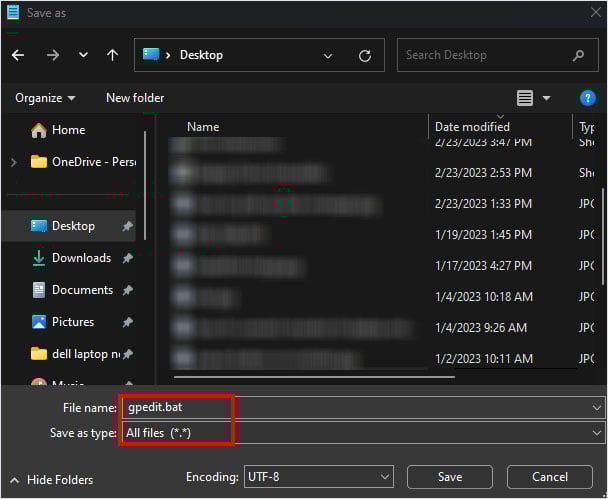Viewport: 608px width, 499px height.
Task: Click pin icon next to Downloads
Action: pos(128,258)
